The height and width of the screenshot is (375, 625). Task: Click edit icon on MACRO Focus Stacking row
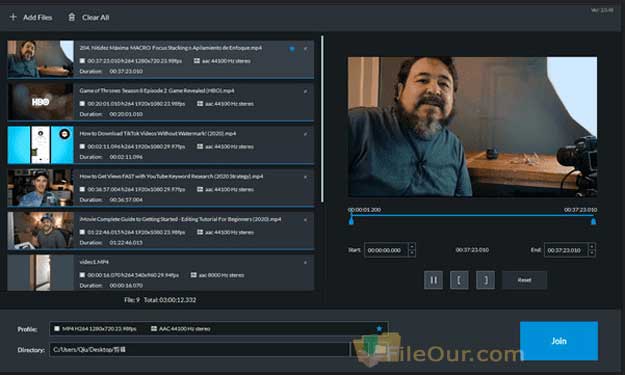coord(305,49)
